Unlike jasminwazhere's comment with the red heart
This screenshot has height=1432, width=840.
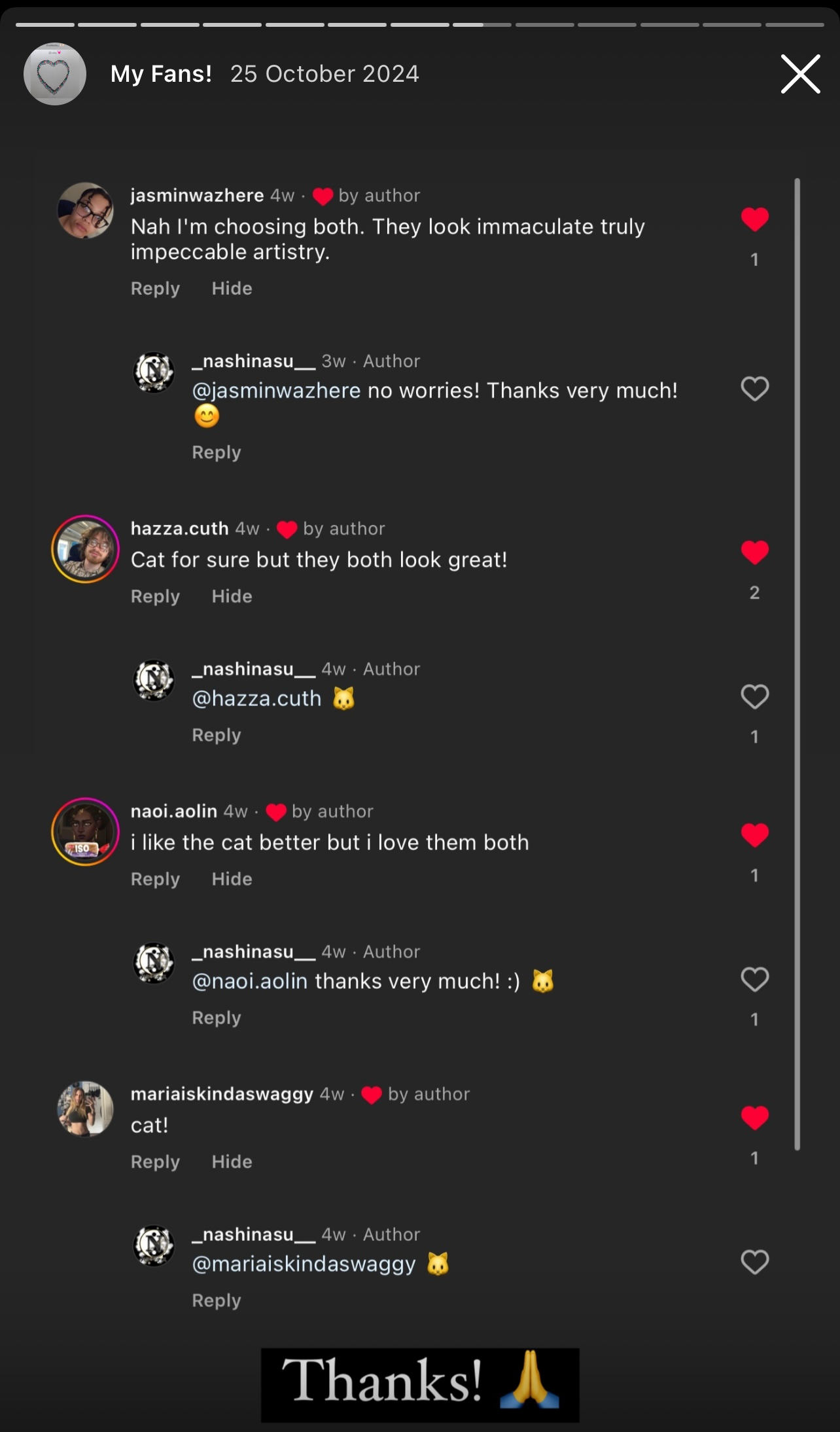point(754,219)
